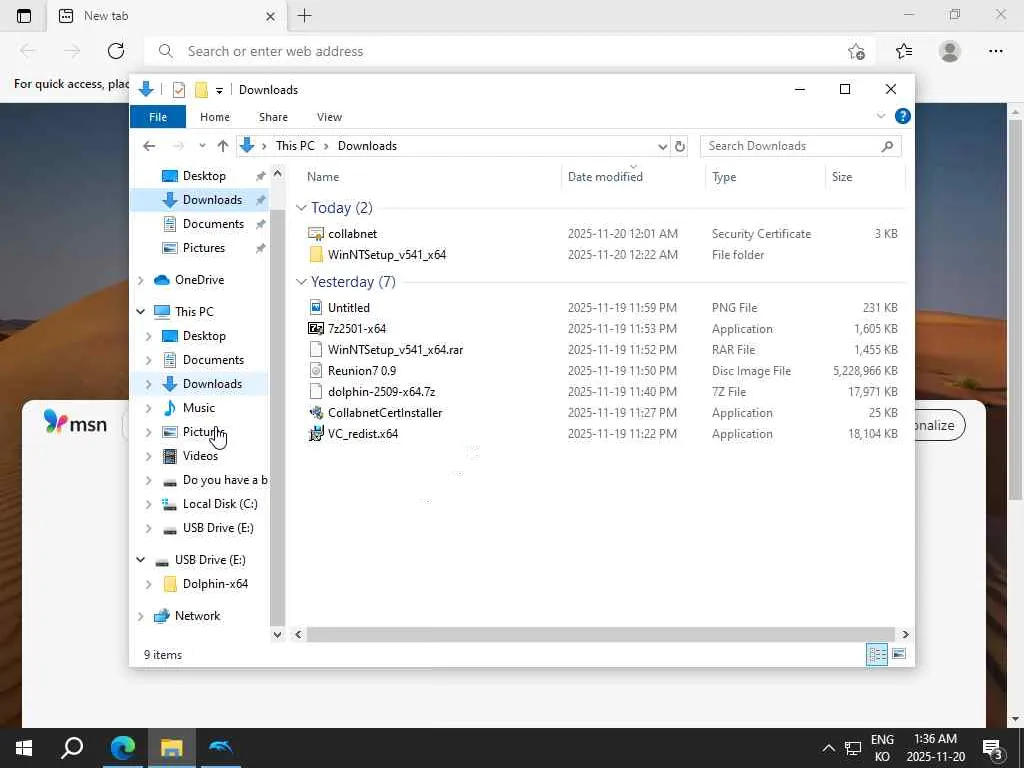Screen dimensions: 1024x768
Task: Click navigation pane scroll down arrow
Action: pos(278,635)
